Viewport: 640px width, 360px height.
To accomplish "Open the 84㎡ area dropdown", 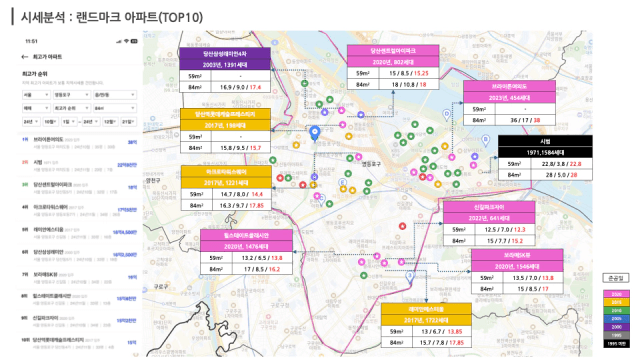I will 115,108.
